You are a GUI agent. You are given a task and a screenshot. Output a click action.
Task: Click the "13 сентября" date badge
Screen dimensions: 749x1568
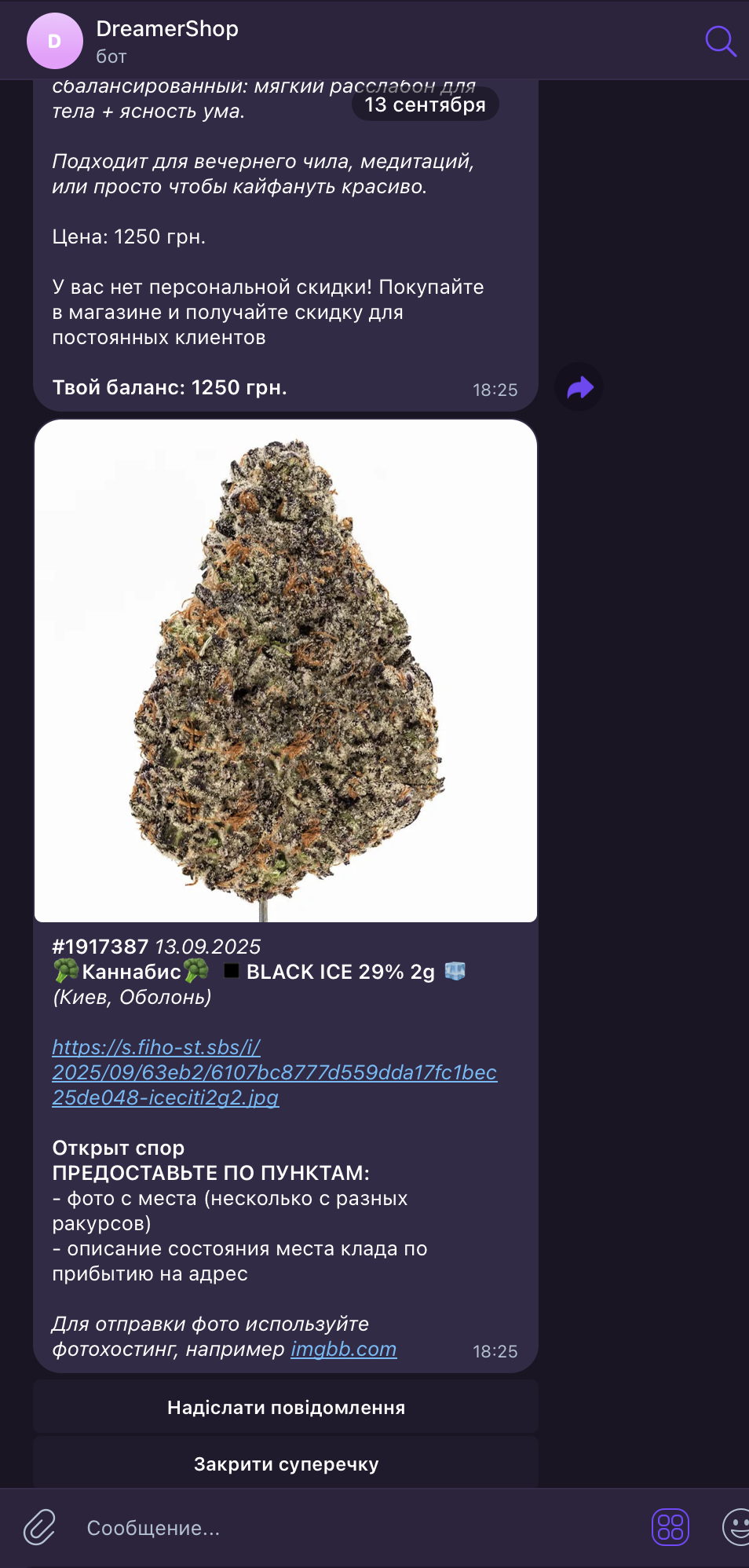(425, 104)
